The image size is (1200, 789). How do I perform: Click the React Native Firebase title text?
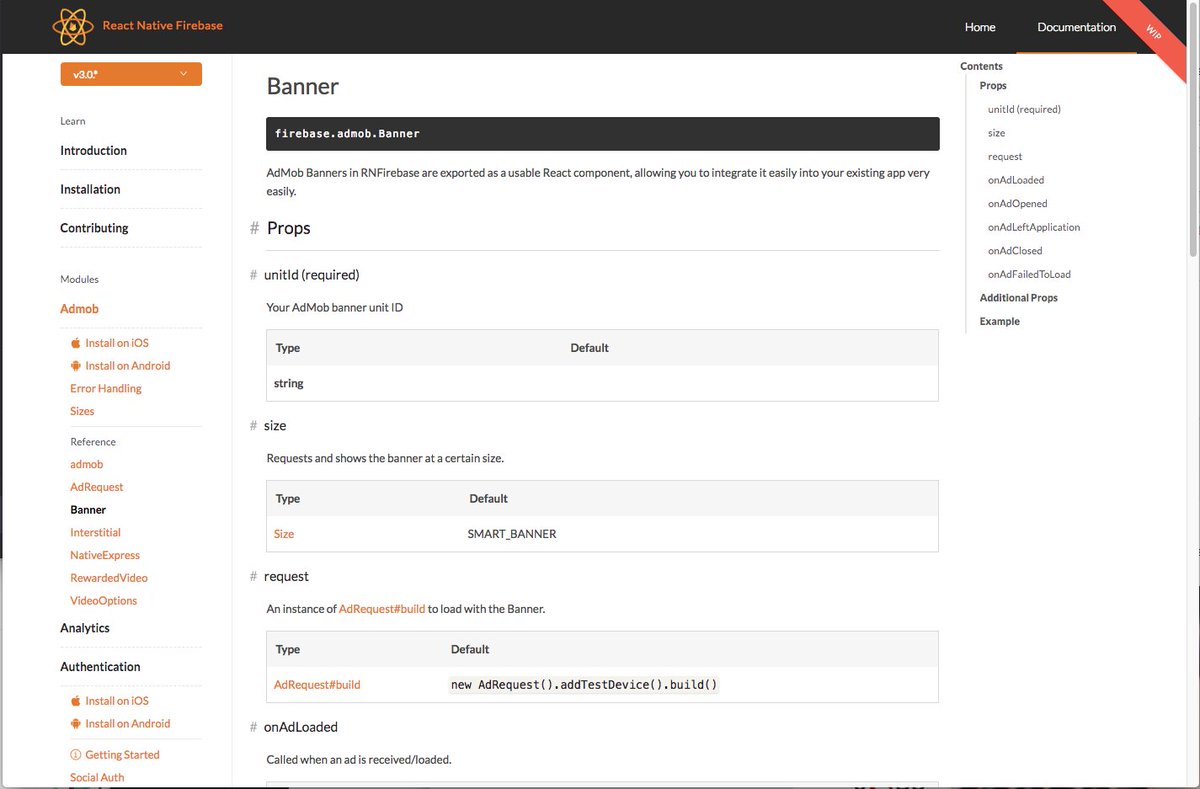(x=163, y=26)
